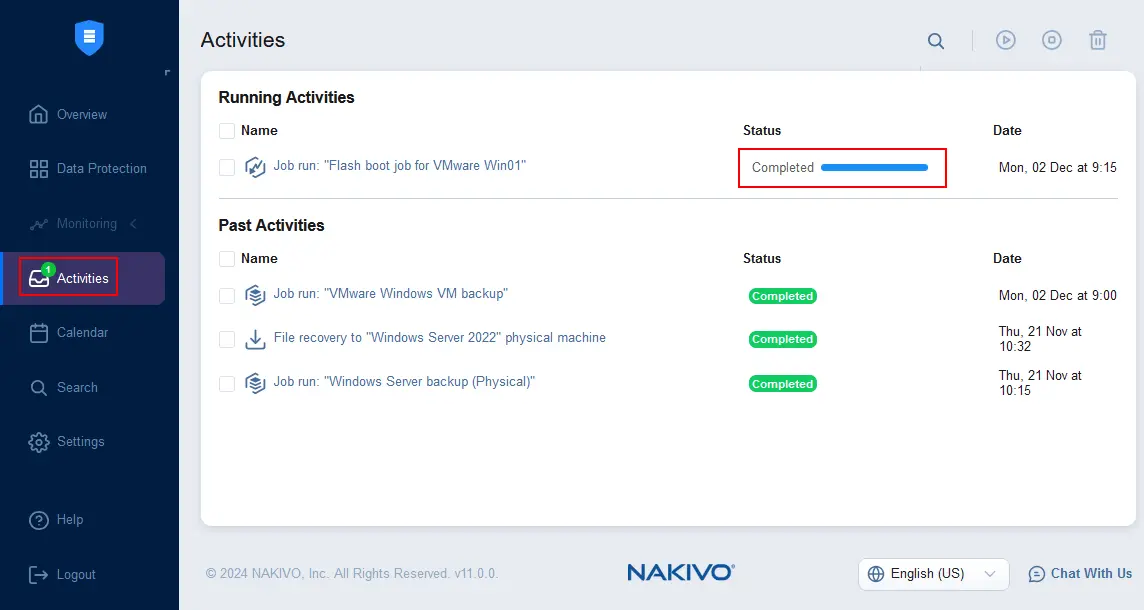Open Windows Server backup (Physical) job run
Image resolution: width=1144 pixels, height=610 pixels.
(x=404, y=382)
